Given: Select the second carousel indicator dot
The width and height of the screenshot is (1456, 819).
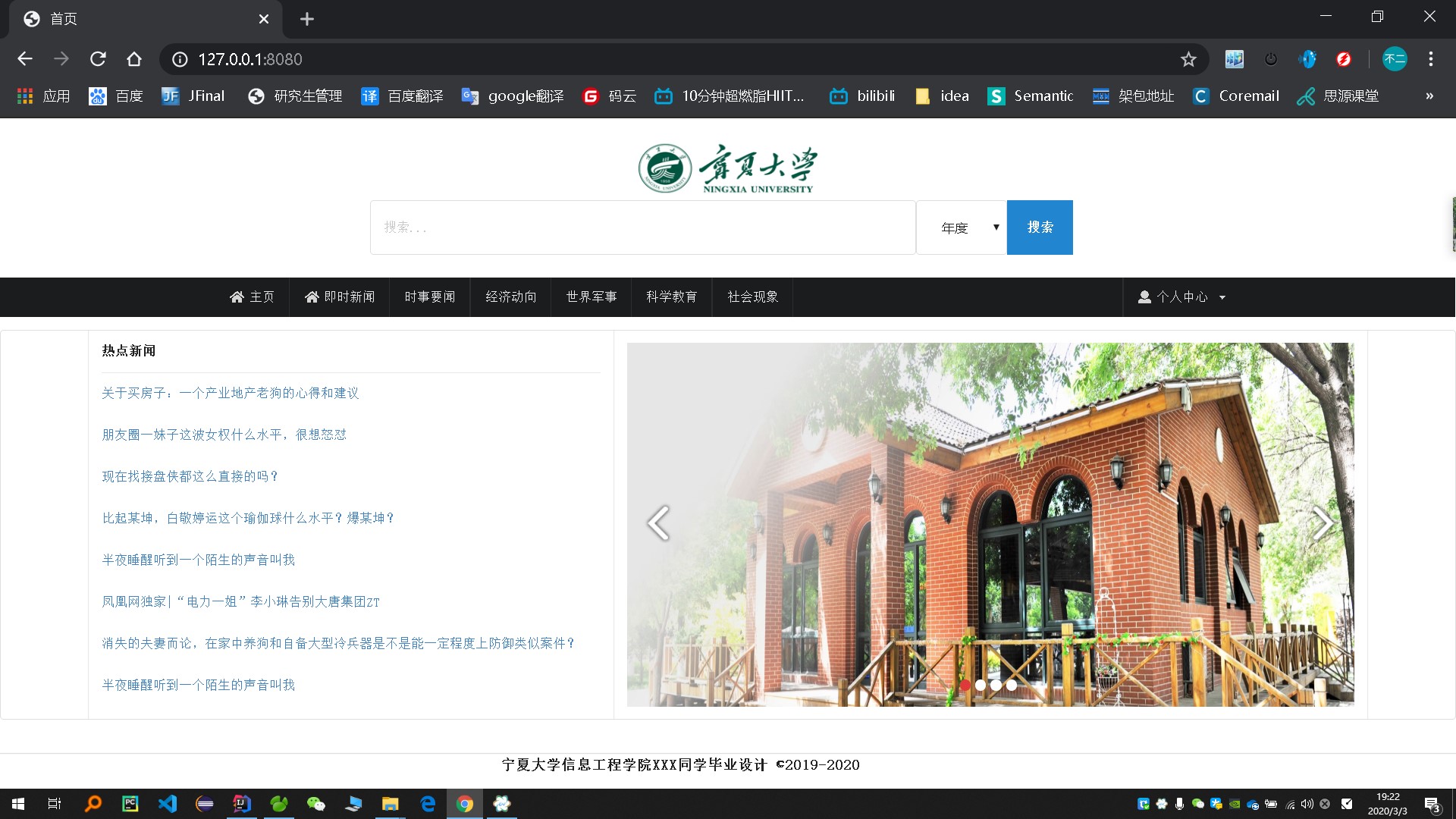Looking at the screenshot, I should tap(981, 685).
